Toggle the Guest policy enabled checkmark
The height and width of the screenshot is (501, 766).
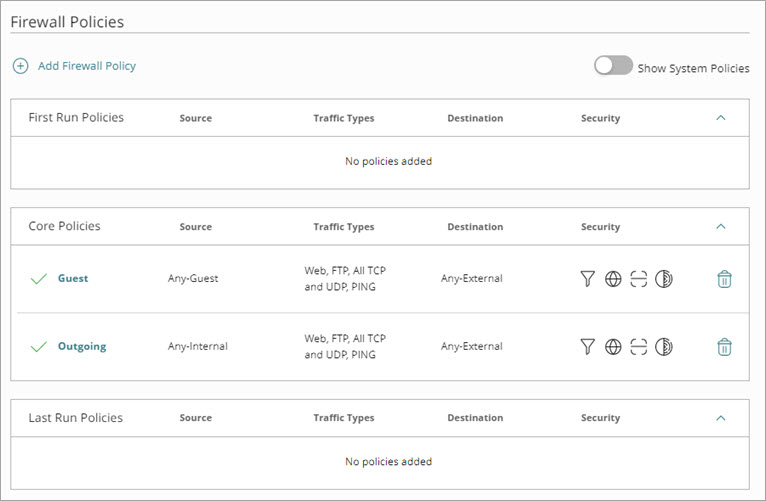39,279
